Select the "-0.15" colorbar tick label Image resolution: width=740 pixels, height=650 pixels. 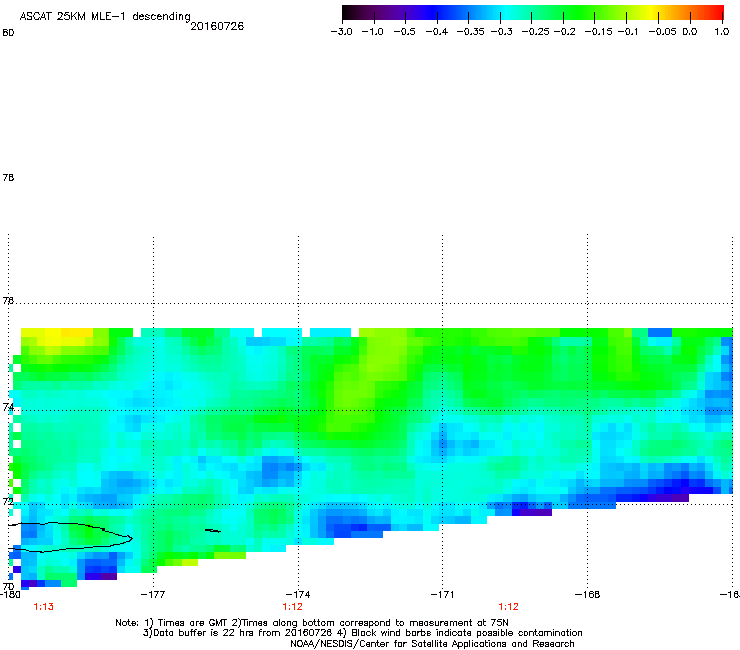(x=598, y=32)
